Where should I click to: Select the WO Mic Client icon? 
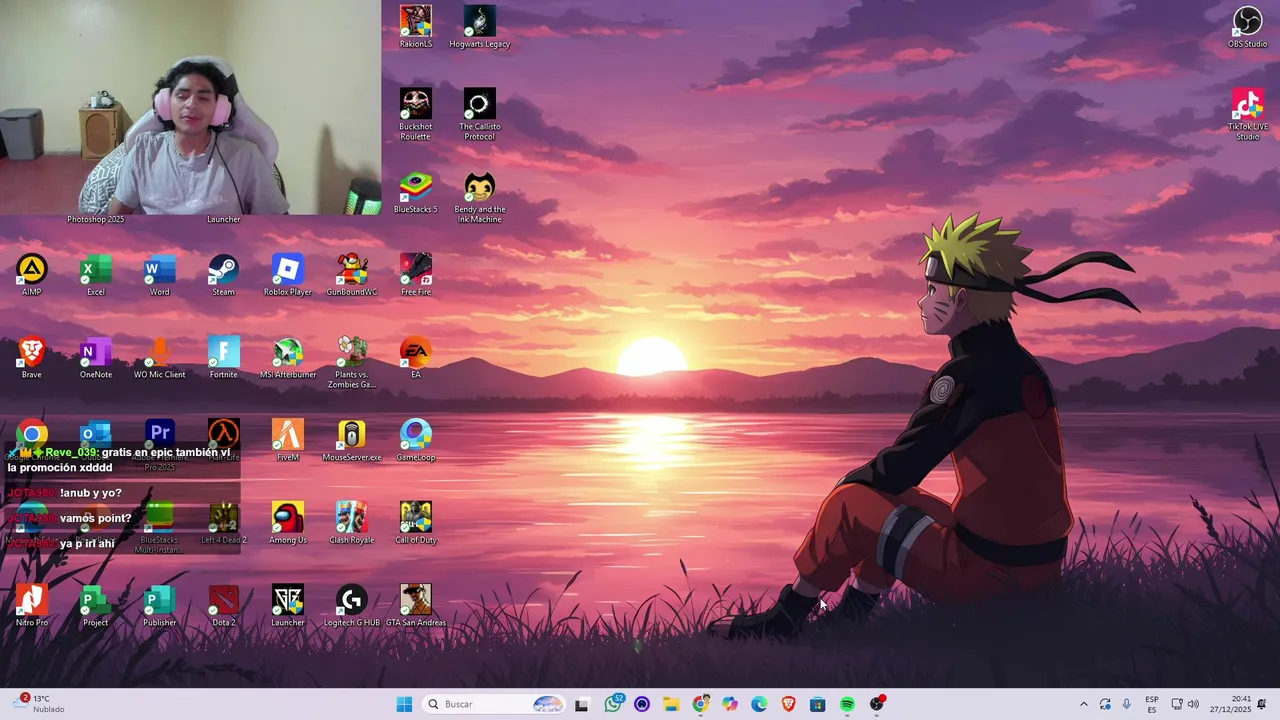pyautogui.click(x=160, y=358)
